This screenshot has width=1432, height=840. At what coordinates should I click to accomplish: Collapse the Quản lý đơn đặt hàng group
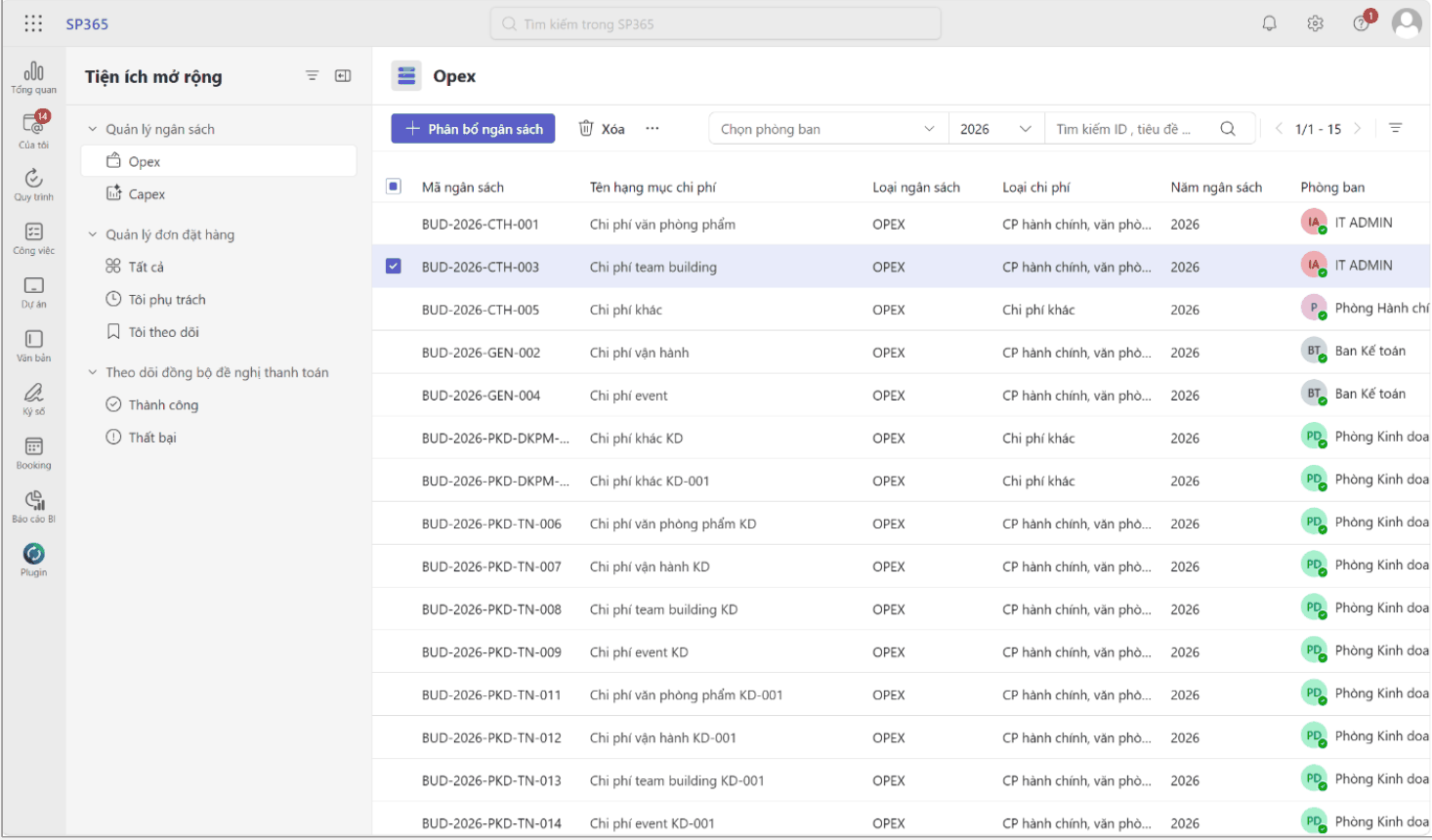click(93, 234)
